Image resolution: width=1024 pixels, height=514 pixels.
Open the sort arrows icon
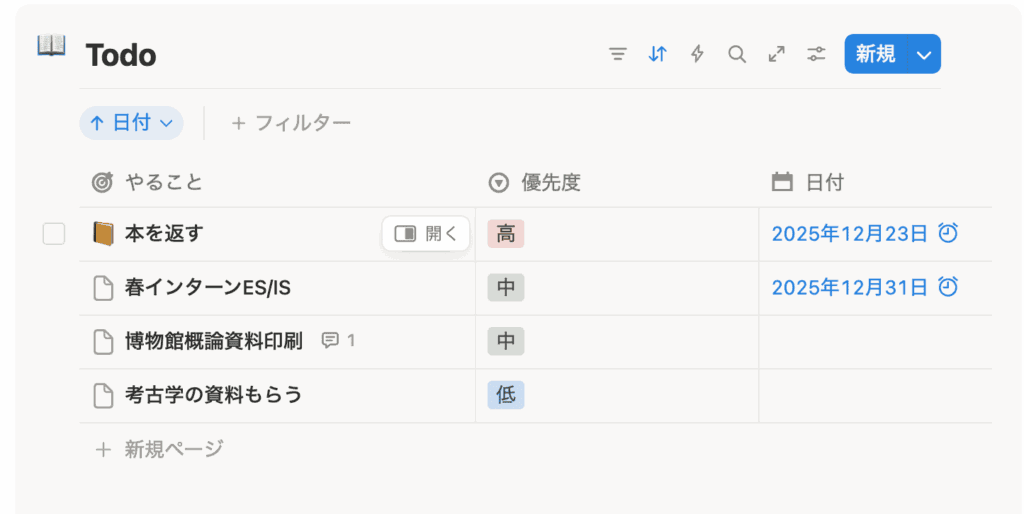pyautogui.click(x=657, y=55)
